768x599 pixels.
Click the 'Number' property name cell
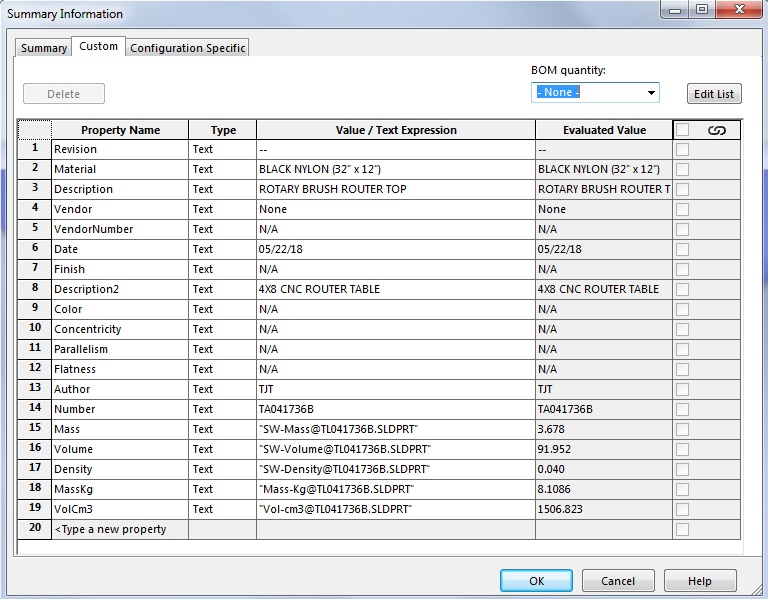click(120, 409)
